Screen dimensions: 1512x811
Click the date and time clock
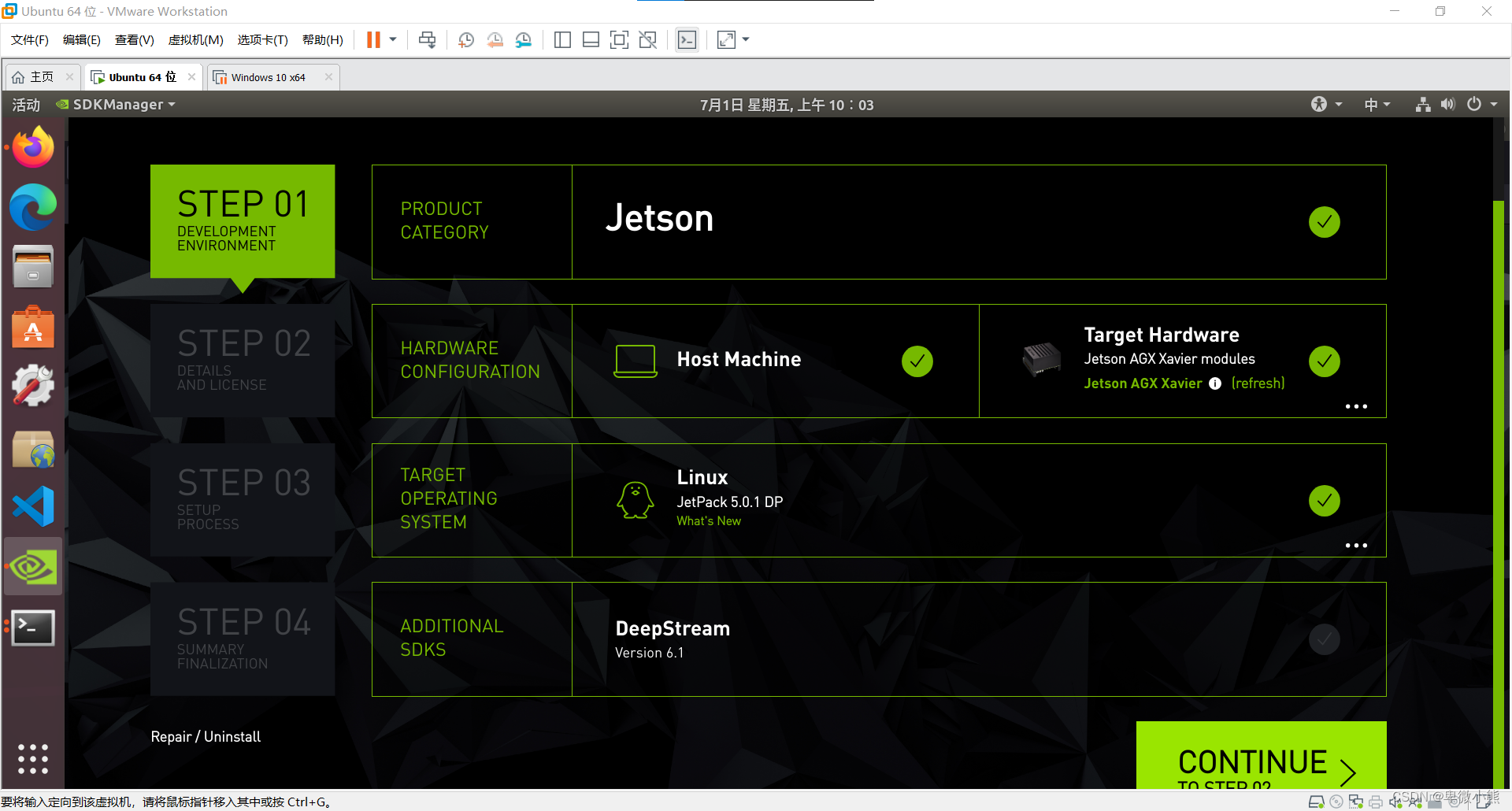click(x=787, y=105)
